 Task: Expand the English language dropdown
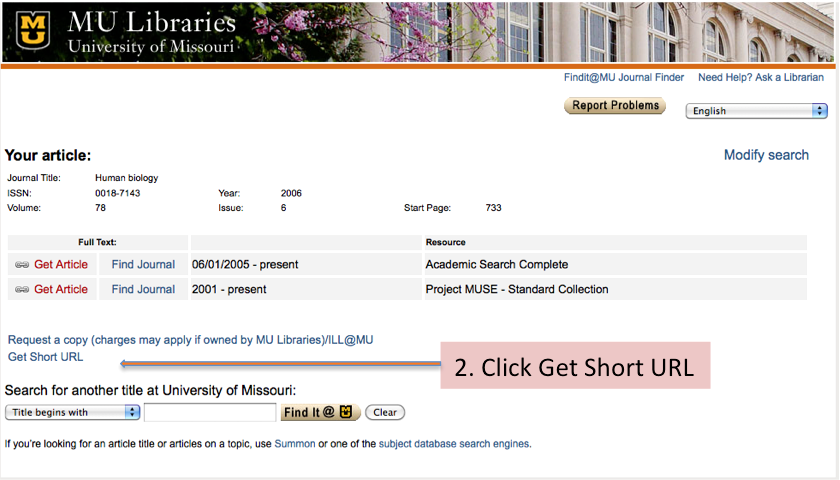(757, 111)
